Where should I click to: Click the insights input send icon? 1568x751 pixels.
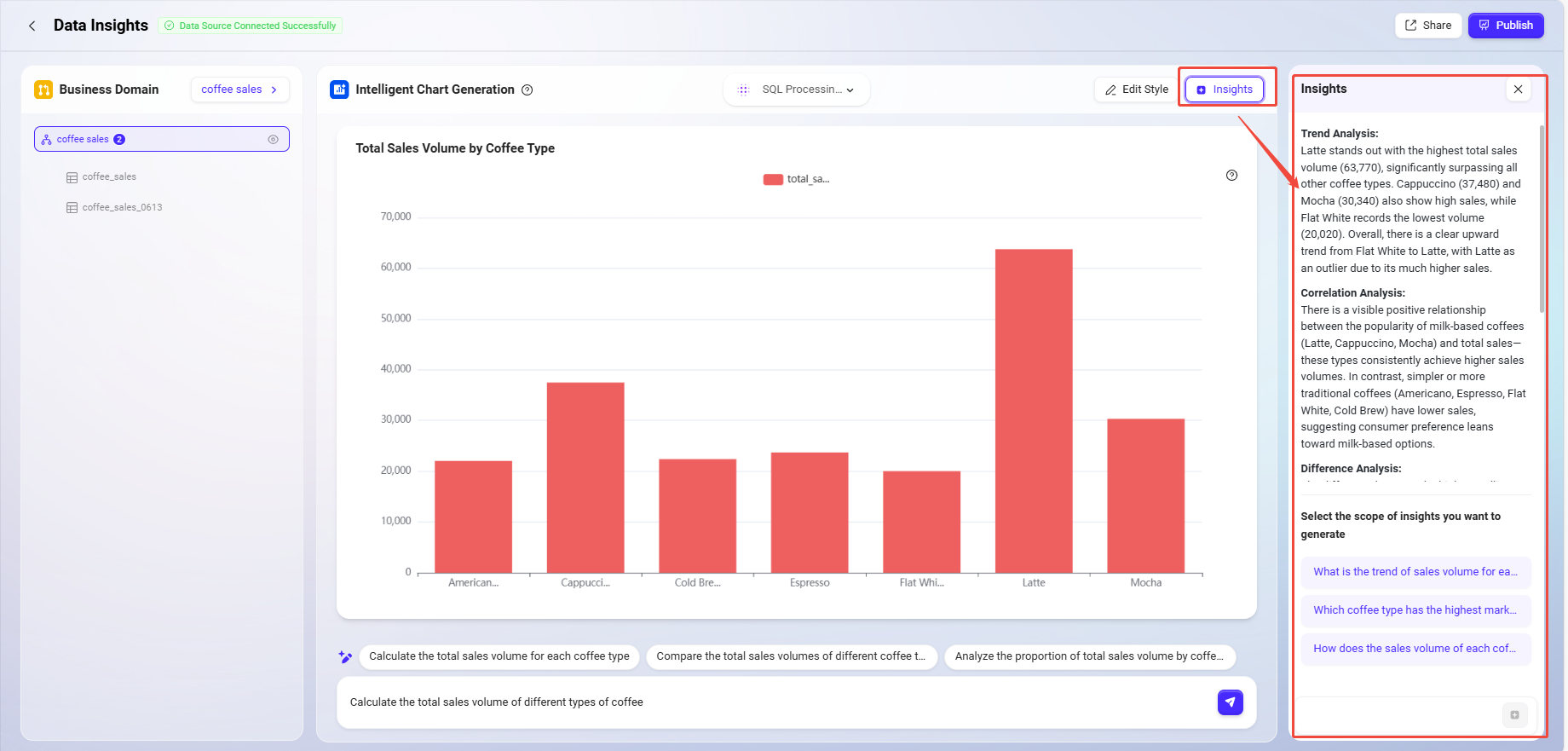(x=1514, y=714)
